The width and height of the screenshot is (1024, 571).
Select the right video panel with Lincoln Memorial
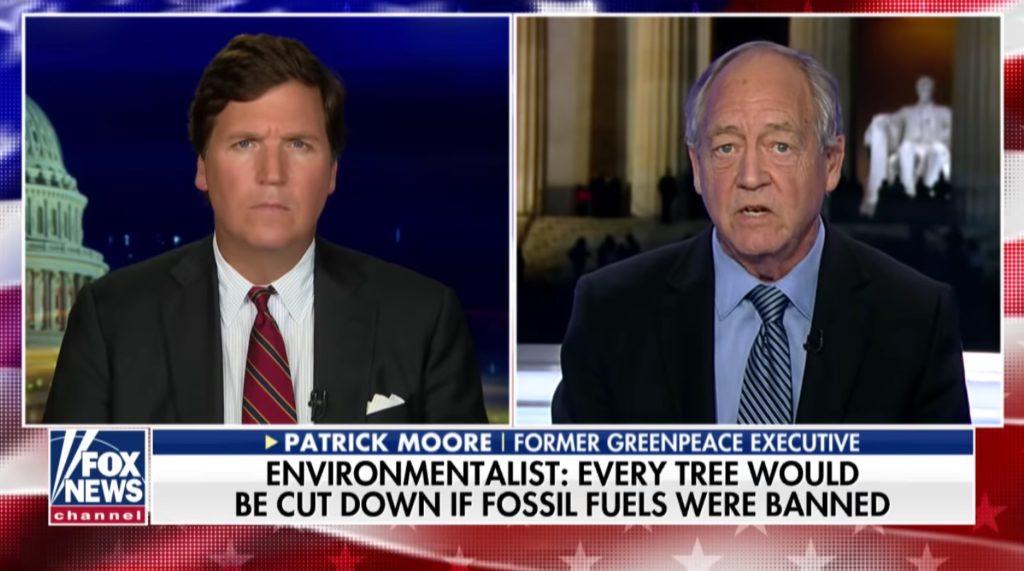click(758, 220)
